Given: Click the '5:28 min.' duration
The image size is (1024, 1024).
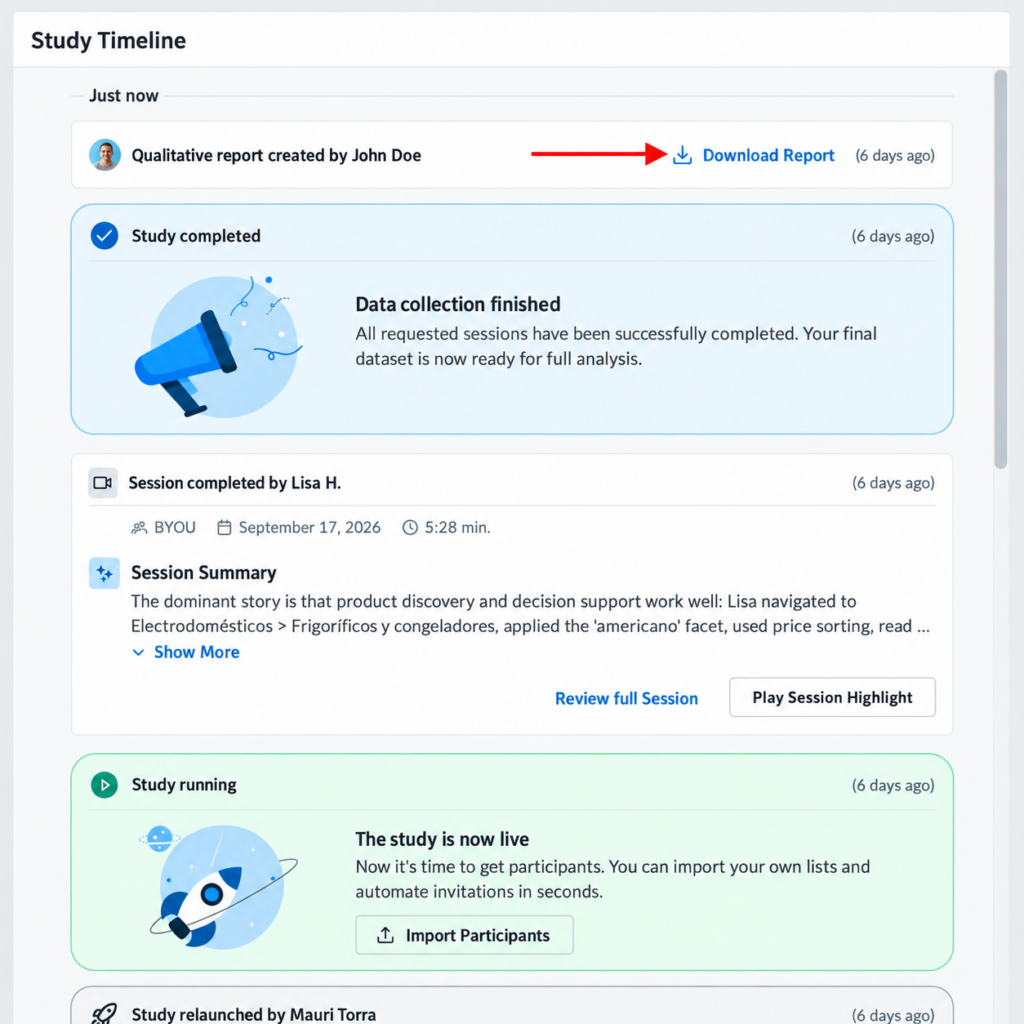Looking at the screenshot, I should tap(457, 528).
